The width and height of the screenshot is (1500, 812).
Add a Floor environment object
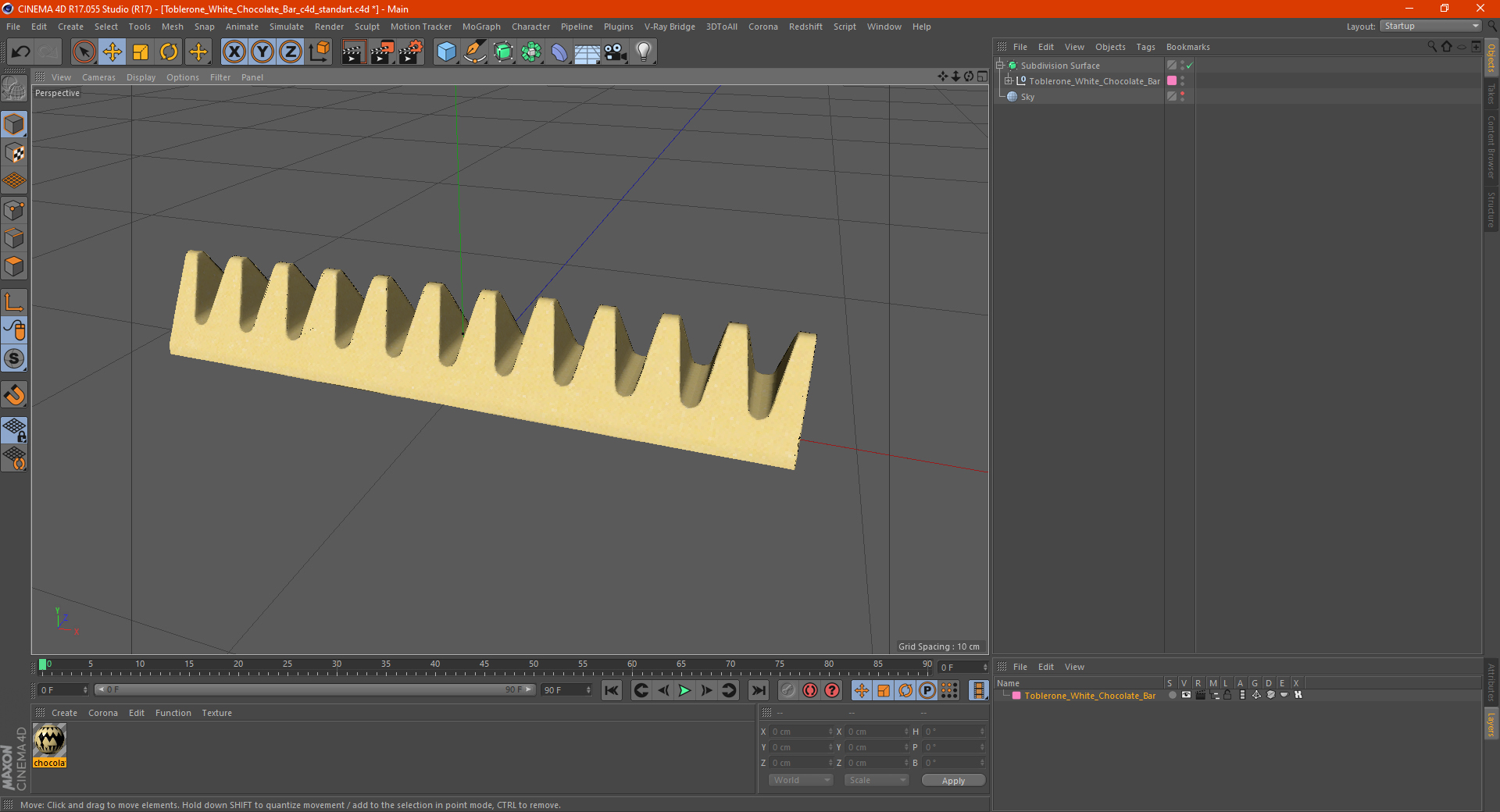tap(587, 52)
